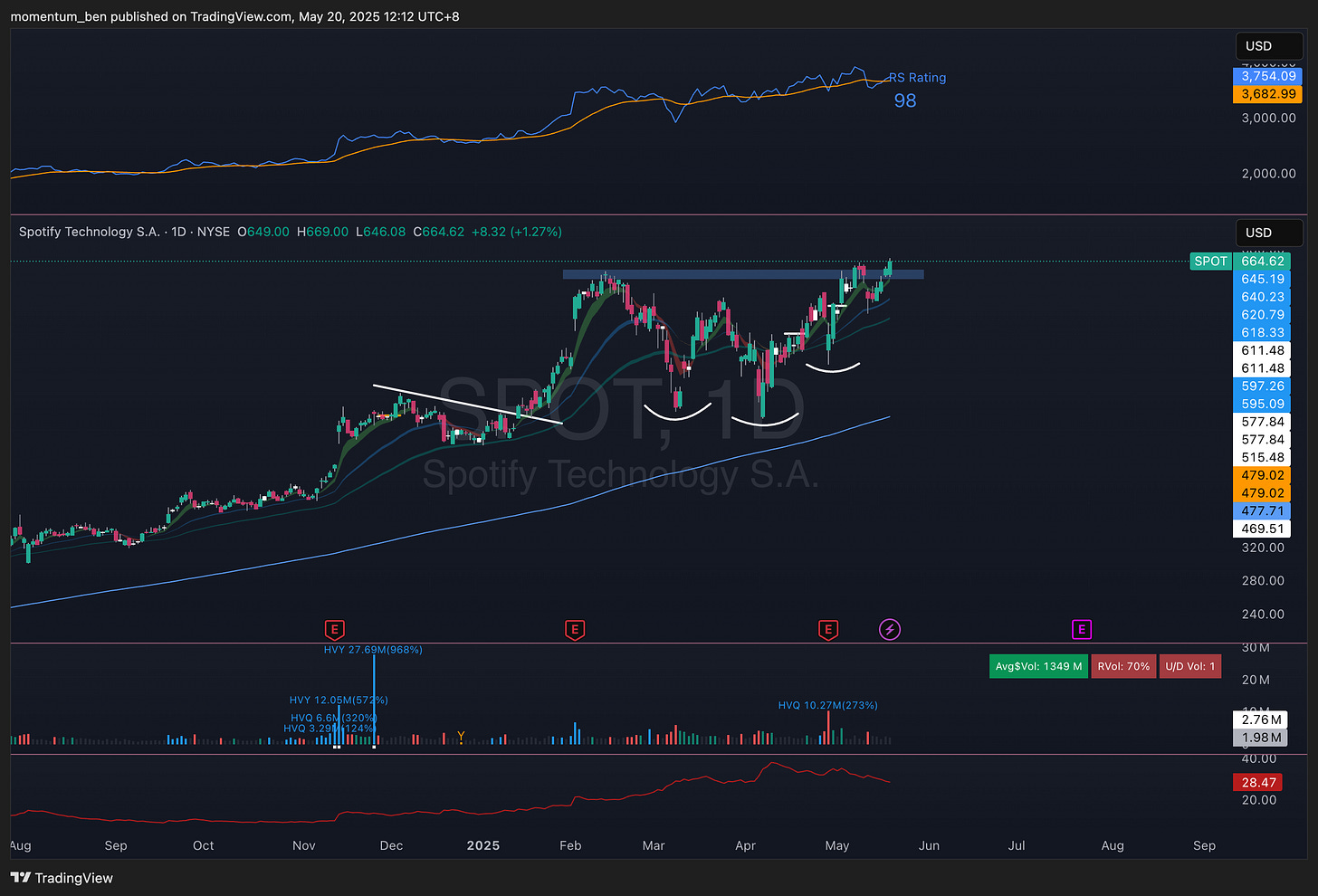Click the Nov date axis label
The width and height of the screenshot is (1318, 896).
click(x=304, y=845)
